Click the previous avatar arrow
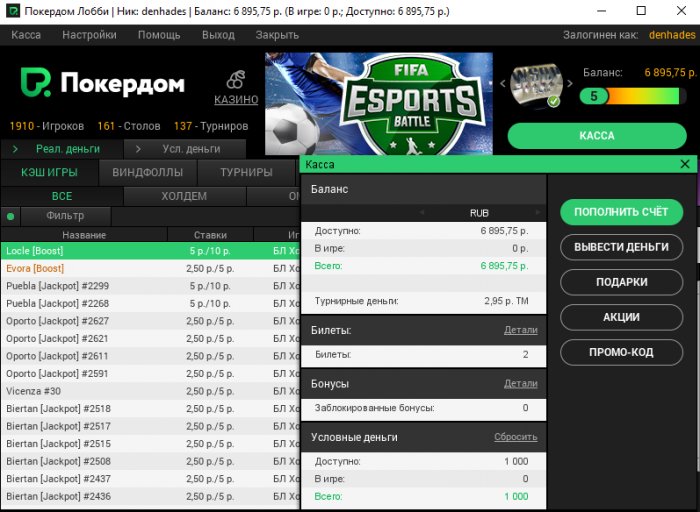 click(503, 83)
